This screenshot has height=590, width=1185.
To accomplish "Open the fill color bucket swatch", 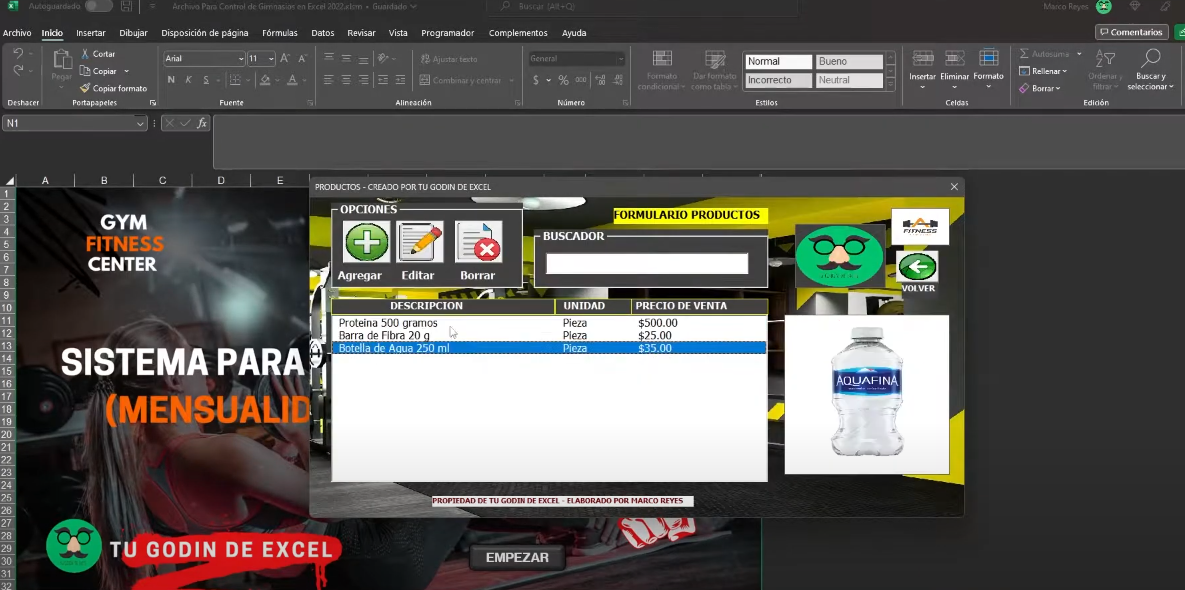I will pos(265,80).
